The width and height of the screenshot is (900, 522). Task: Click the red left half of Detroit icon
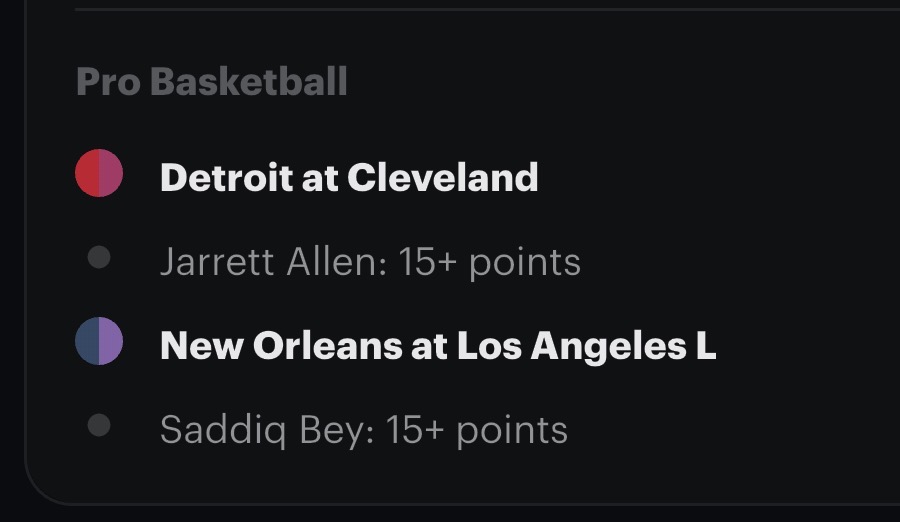pyautogui.click(x=88, y=174)
